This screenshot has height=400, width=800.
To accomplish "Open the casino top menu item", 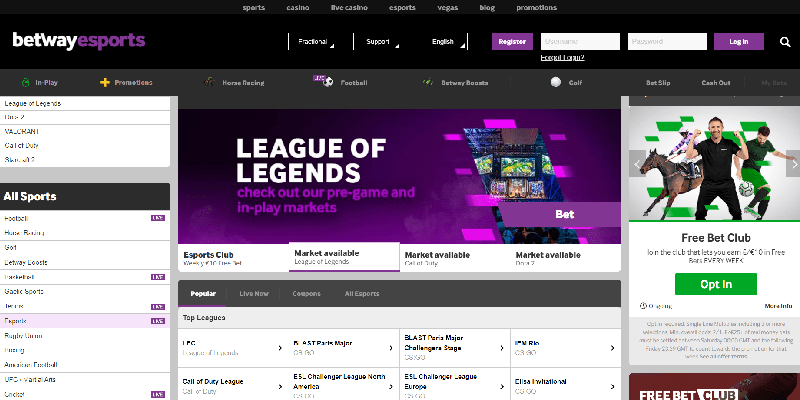I will click(297, 8).
